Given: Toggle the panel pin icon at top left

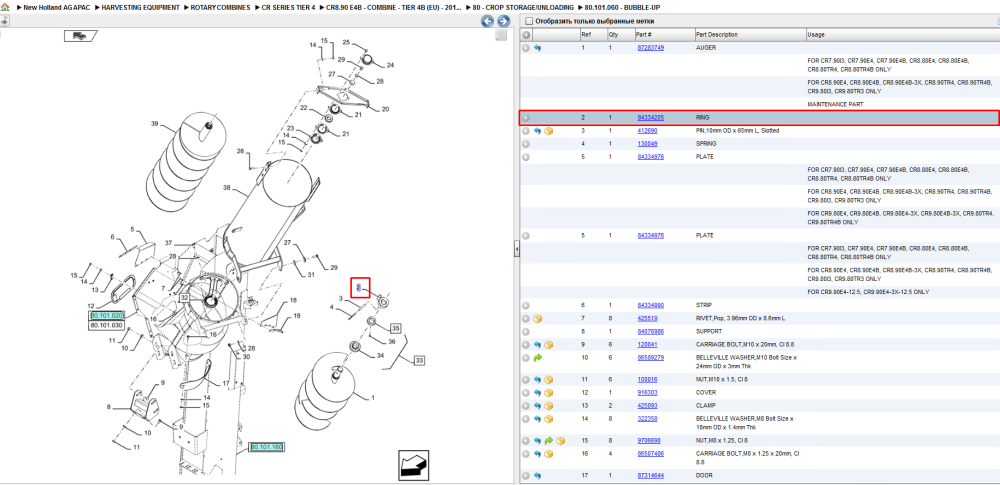Looking at the screenshot, I should 4,21.
